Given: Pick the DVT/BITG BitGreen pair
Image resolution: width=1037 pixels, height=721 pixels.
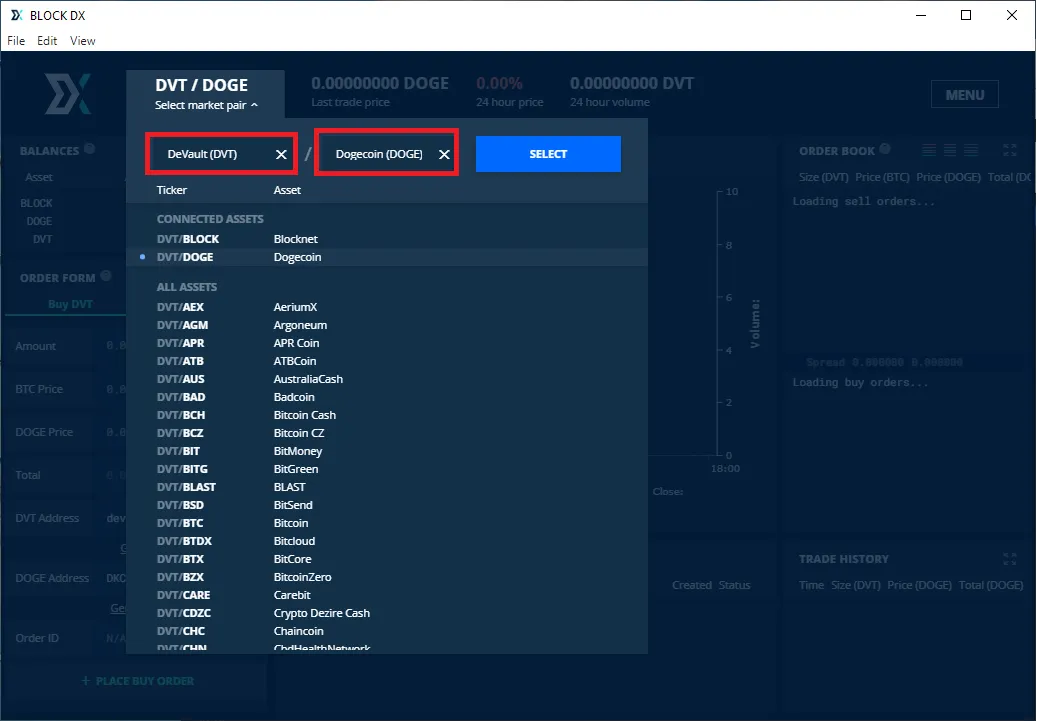Looking at the screenshot, I should point(387,468).
